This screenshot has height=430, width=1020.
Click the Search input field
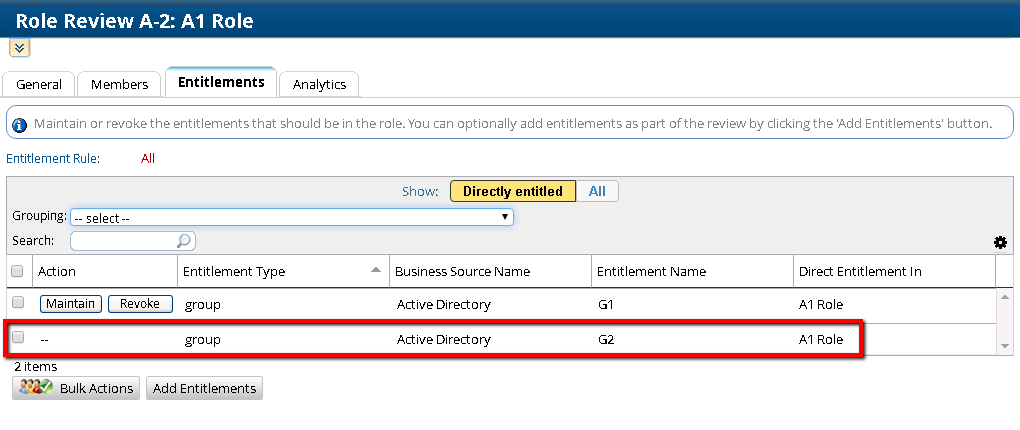tap(123, 241)
